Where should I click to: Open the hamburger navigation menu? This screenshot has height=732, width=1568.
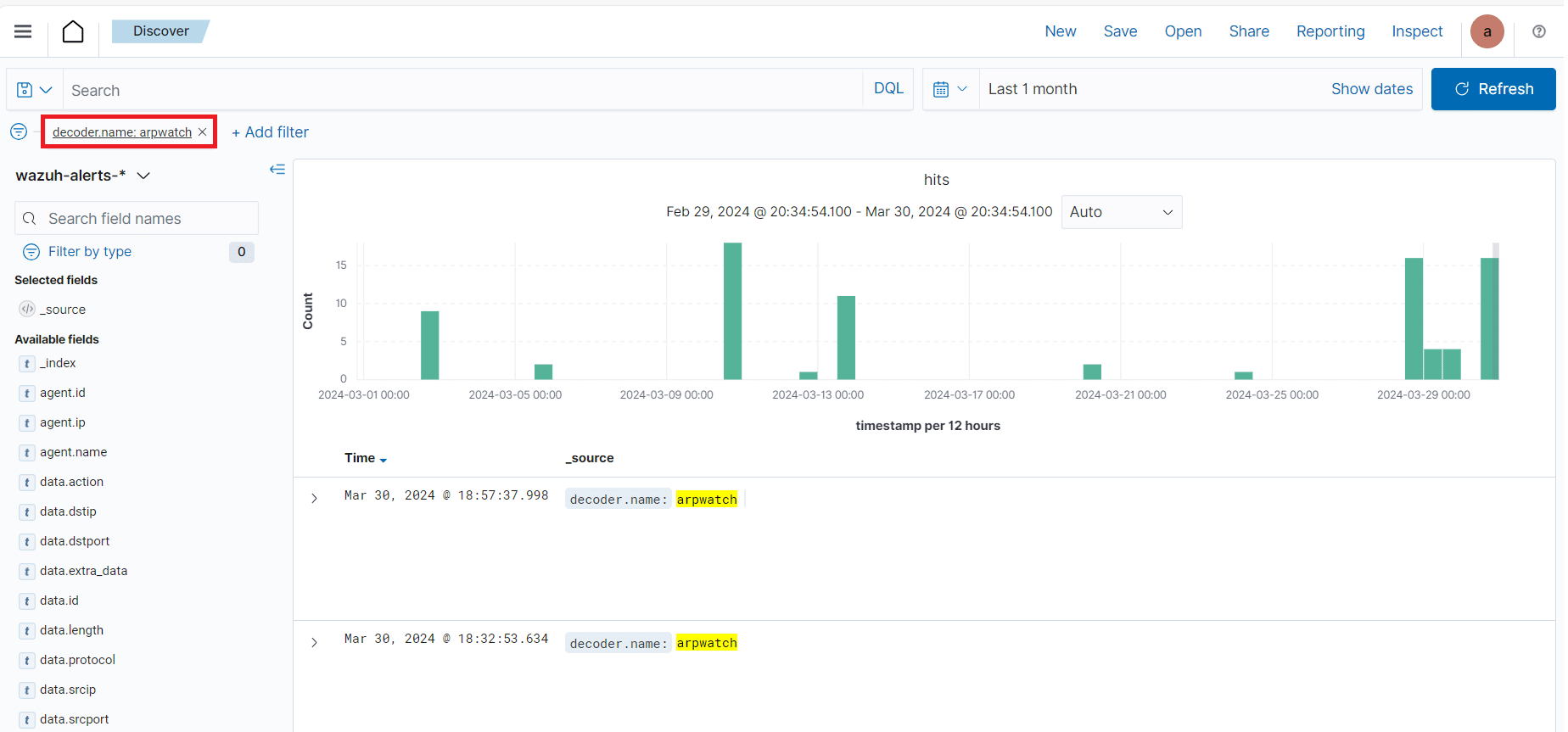tap(23, 31)
